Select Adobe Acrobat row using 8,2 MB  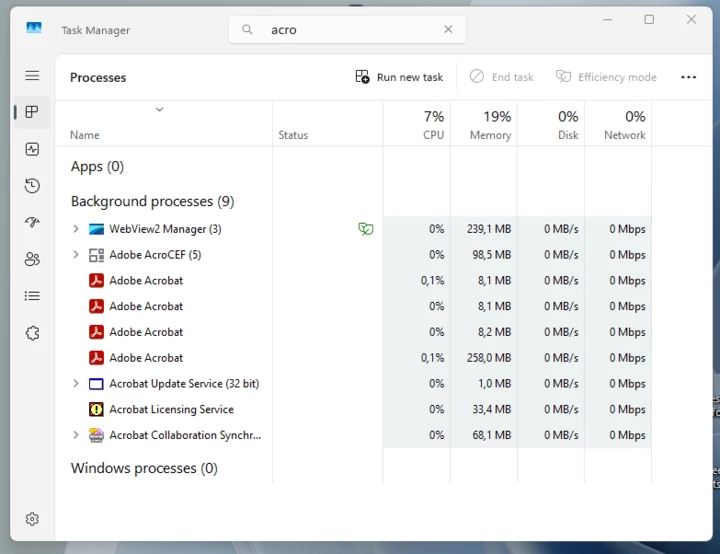[354, 332]
